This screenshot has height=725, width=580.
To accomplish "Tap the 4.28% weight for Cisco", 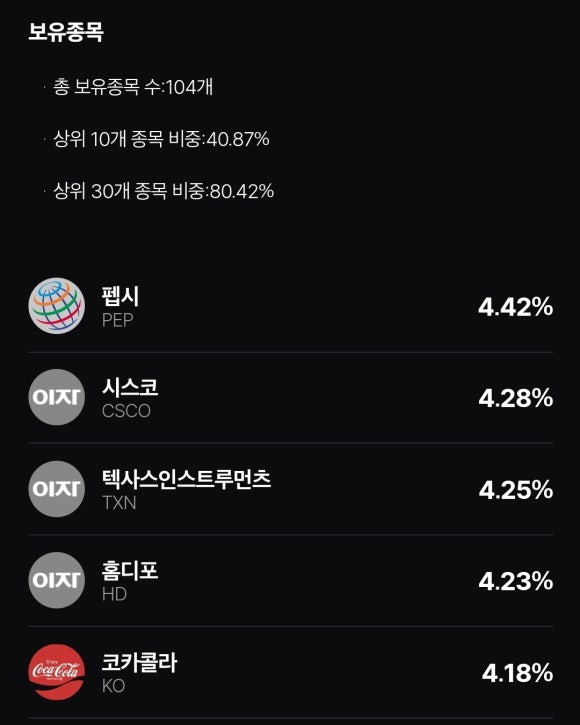I will tap(516, 398).
